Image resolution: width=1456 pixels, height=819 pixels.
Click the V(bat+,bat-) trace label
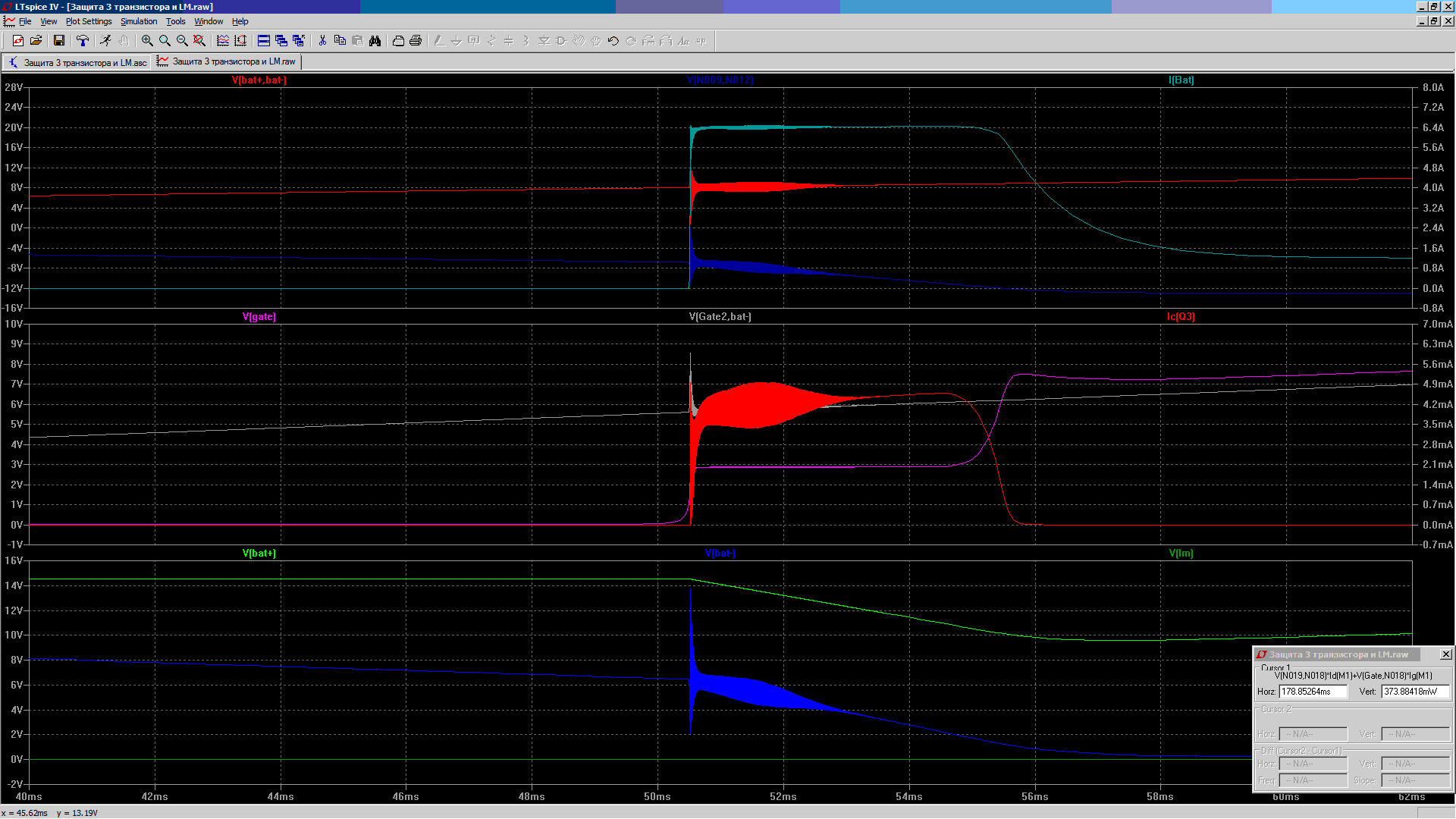coord(259,80)
